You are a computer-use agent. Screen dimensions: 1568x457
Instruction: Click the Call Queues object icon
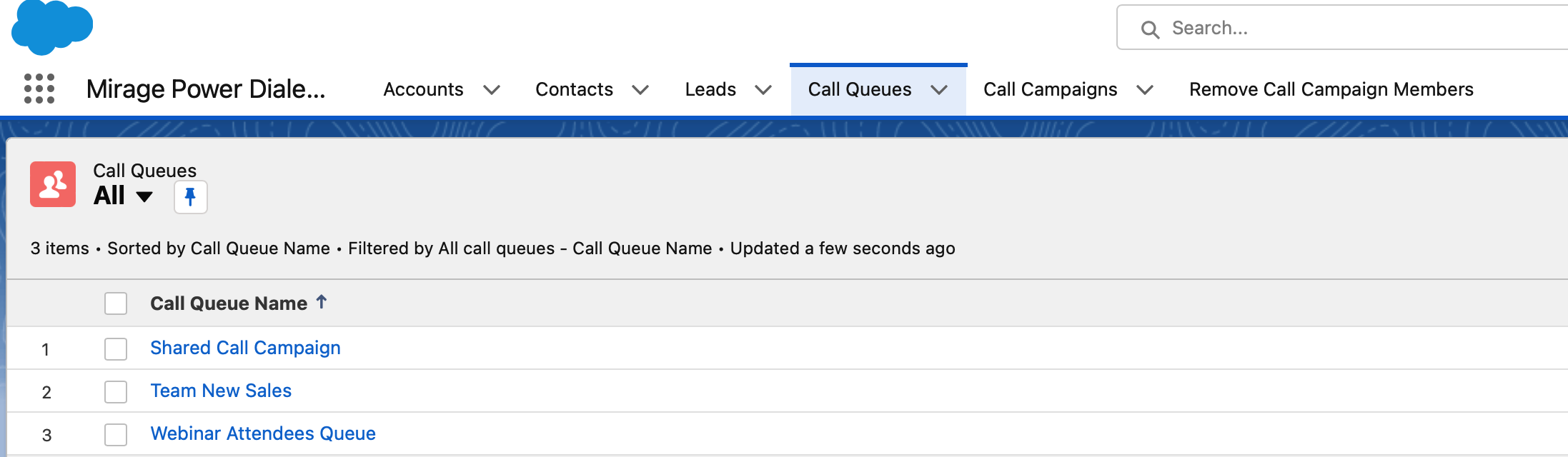[x=53, y=184]
